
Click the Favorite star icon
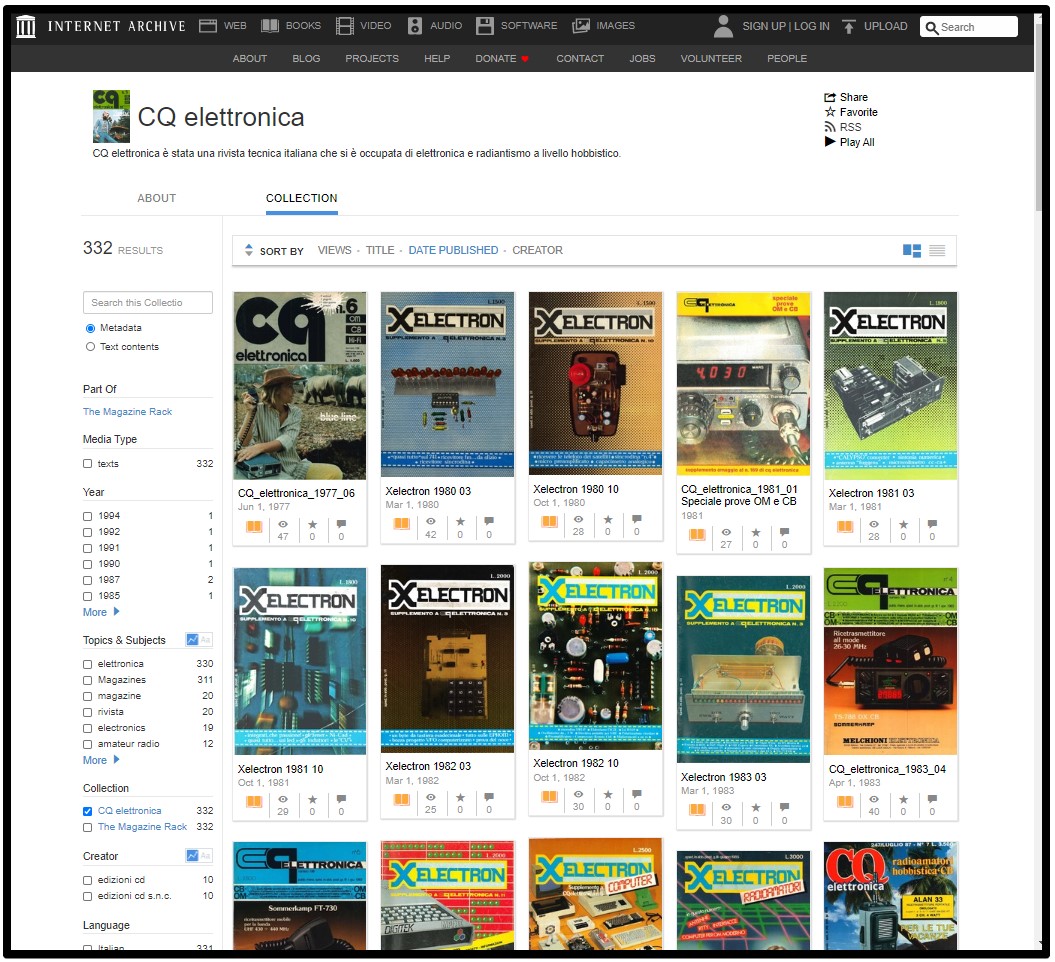point(830,112)
